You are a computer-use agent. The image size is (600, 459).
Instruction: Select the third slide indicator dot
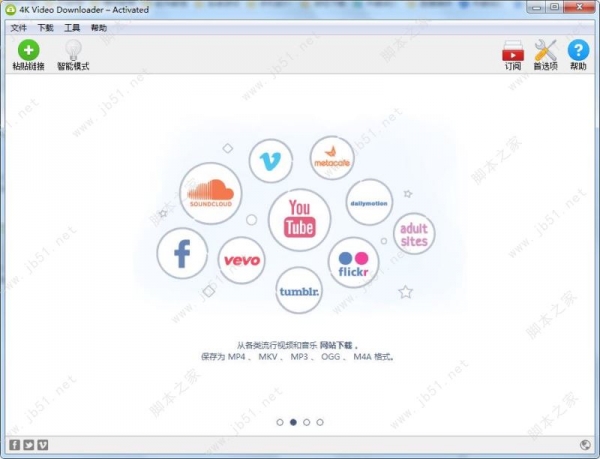[x=307, y=422]
